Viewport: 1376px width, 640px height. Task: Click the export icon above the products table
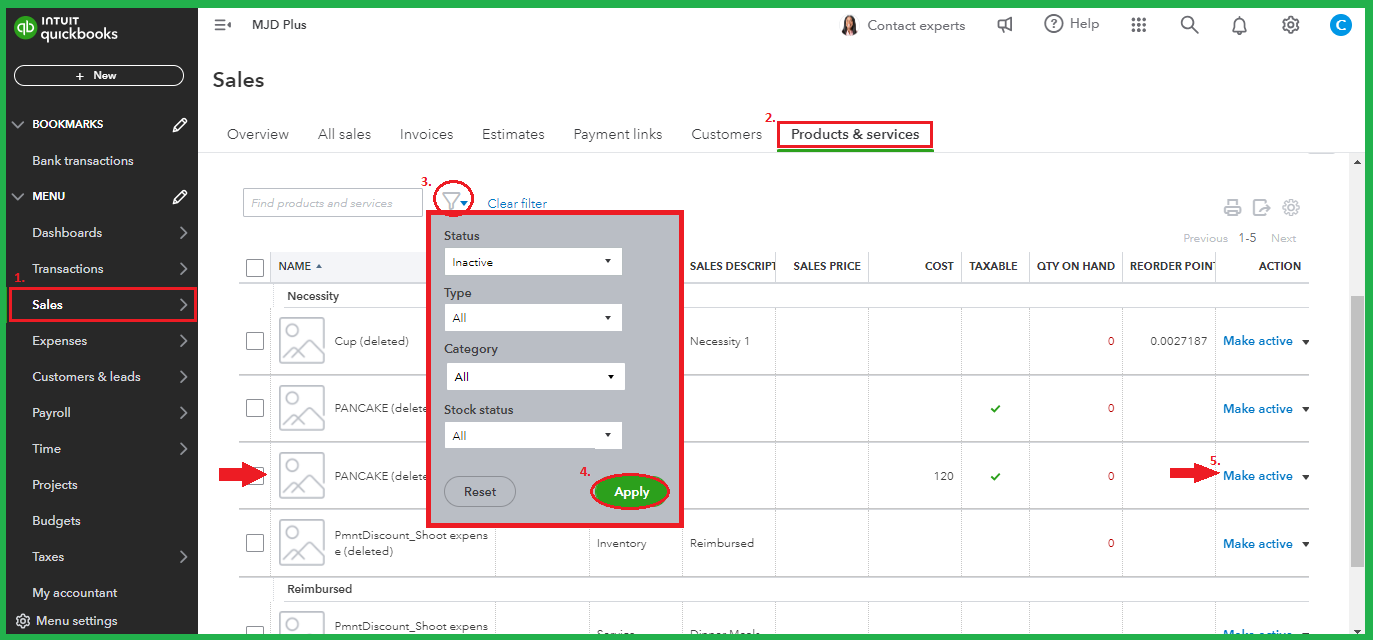point(1261,207)
